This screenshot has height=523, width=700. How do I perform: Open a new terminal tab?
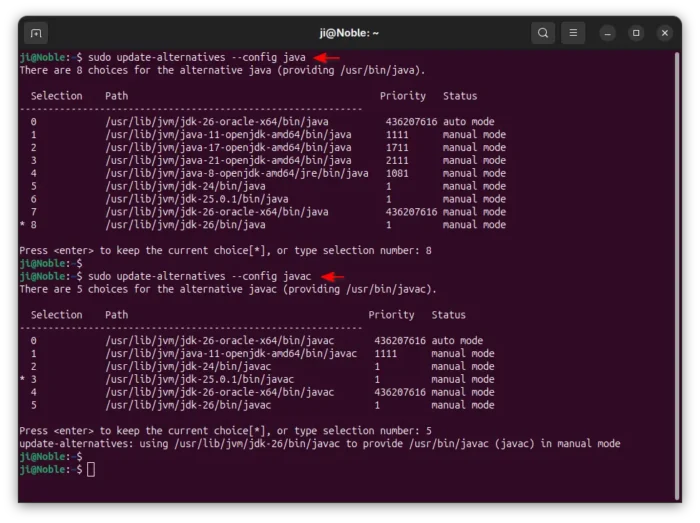36,33
